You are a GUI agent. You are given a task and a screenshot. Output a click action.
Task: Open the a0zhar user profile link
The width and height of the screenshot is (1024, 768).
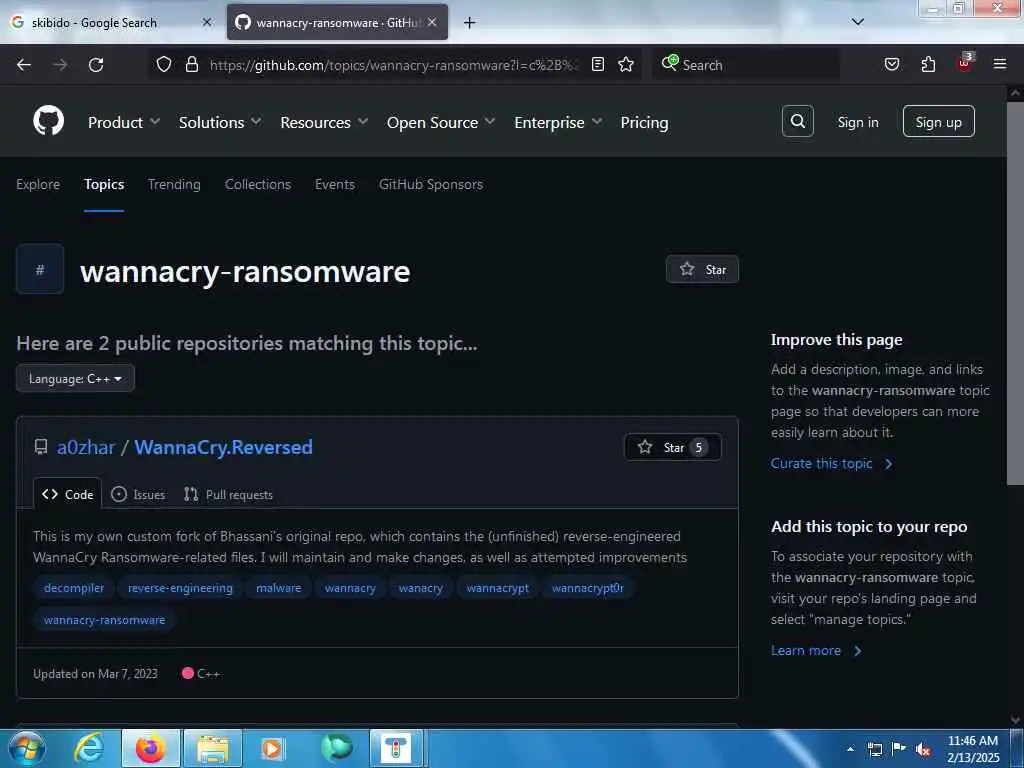point(86,447)
